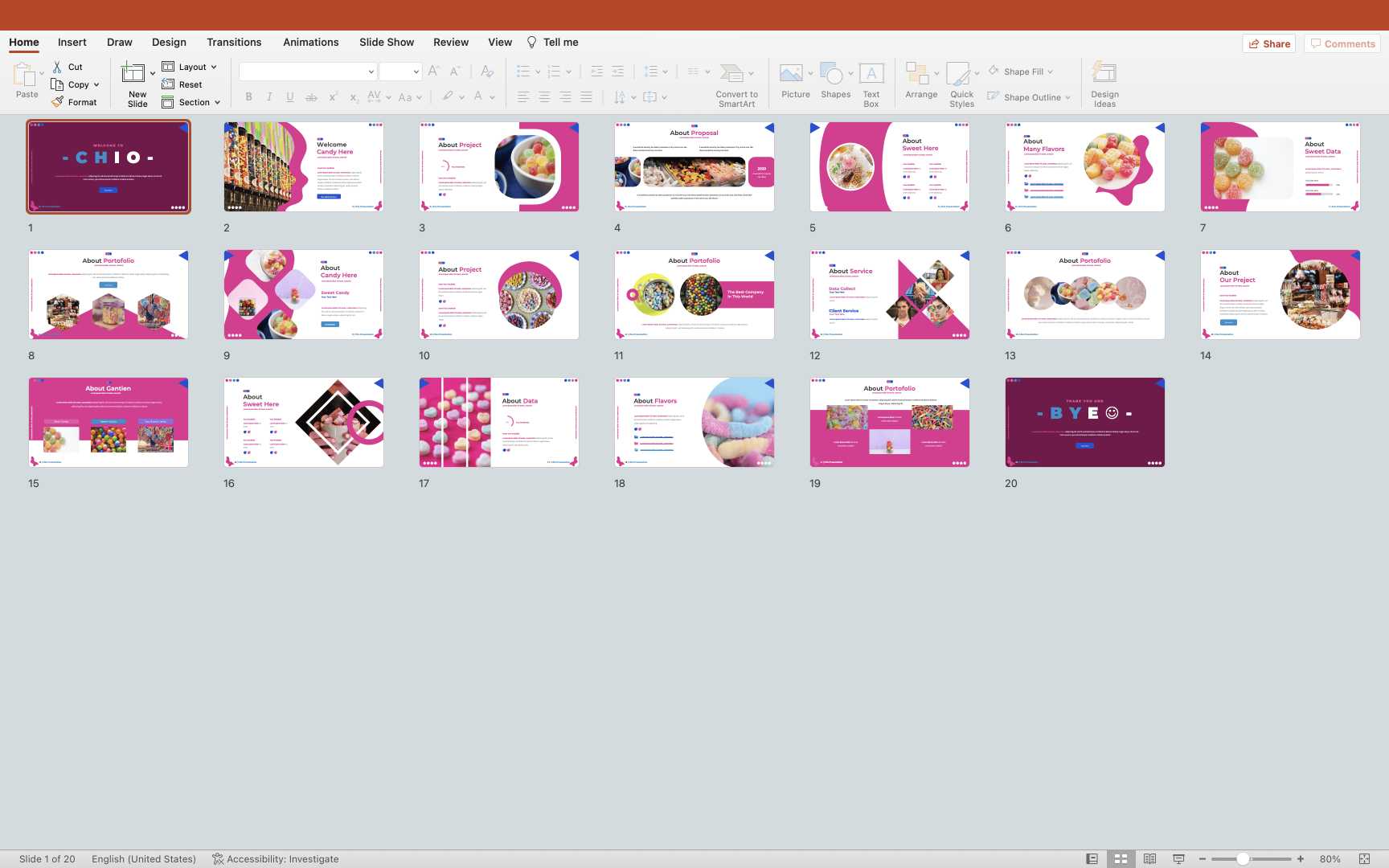This screenshot has height=868, width=1389.
Task: Insert a Text Box
Action: click(x=871, y=74)
